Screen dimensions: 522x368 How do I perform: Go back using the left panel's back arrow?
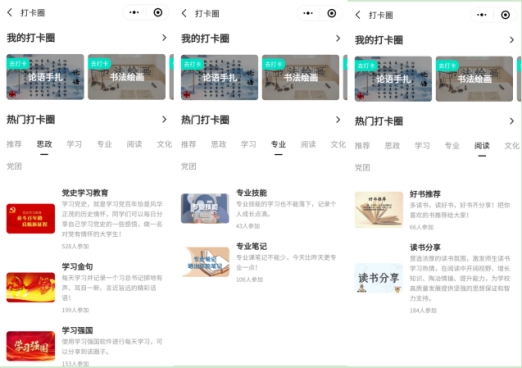10,13
